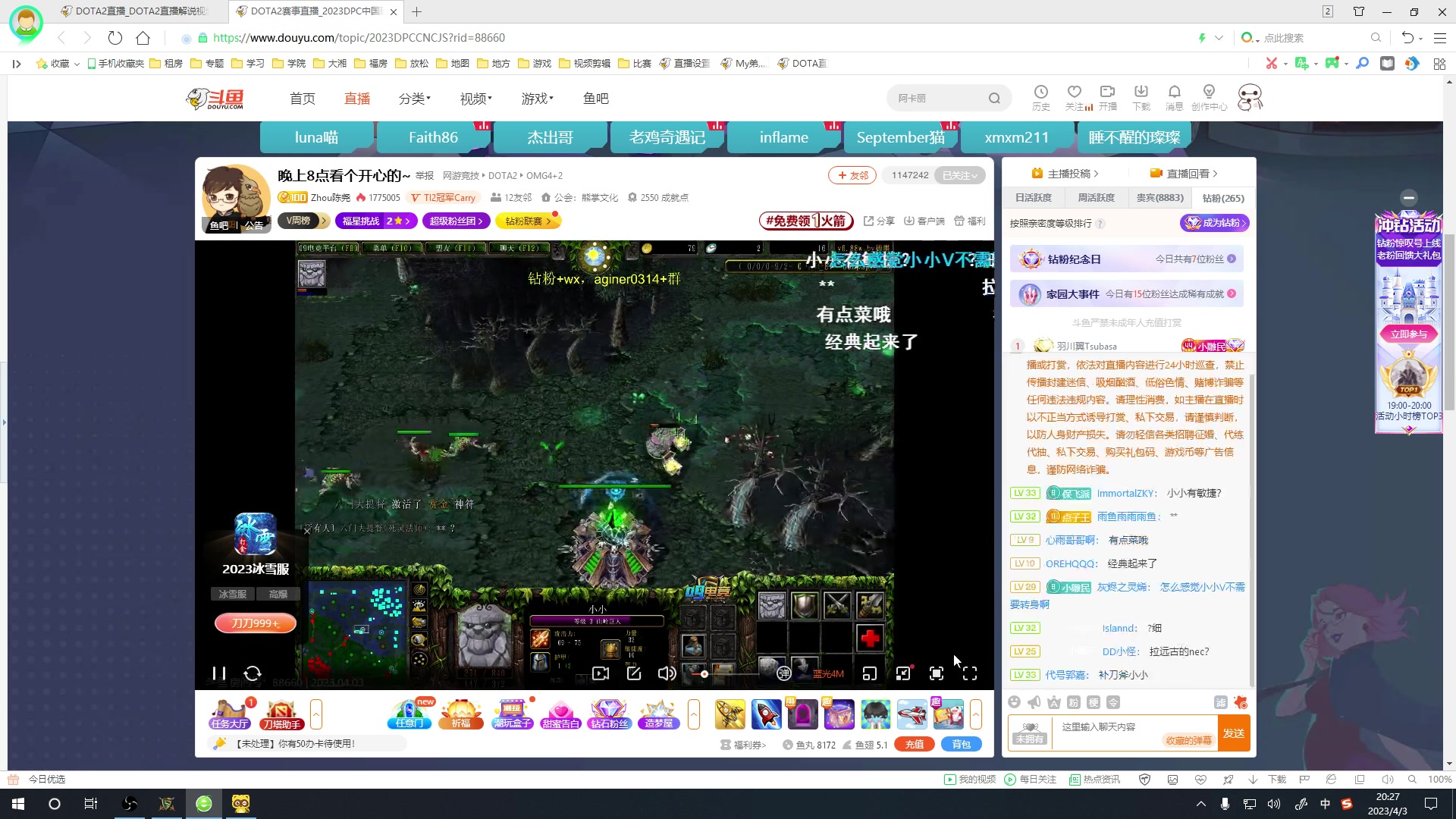Expand the gift list arrow

click(x=976, y=714)
